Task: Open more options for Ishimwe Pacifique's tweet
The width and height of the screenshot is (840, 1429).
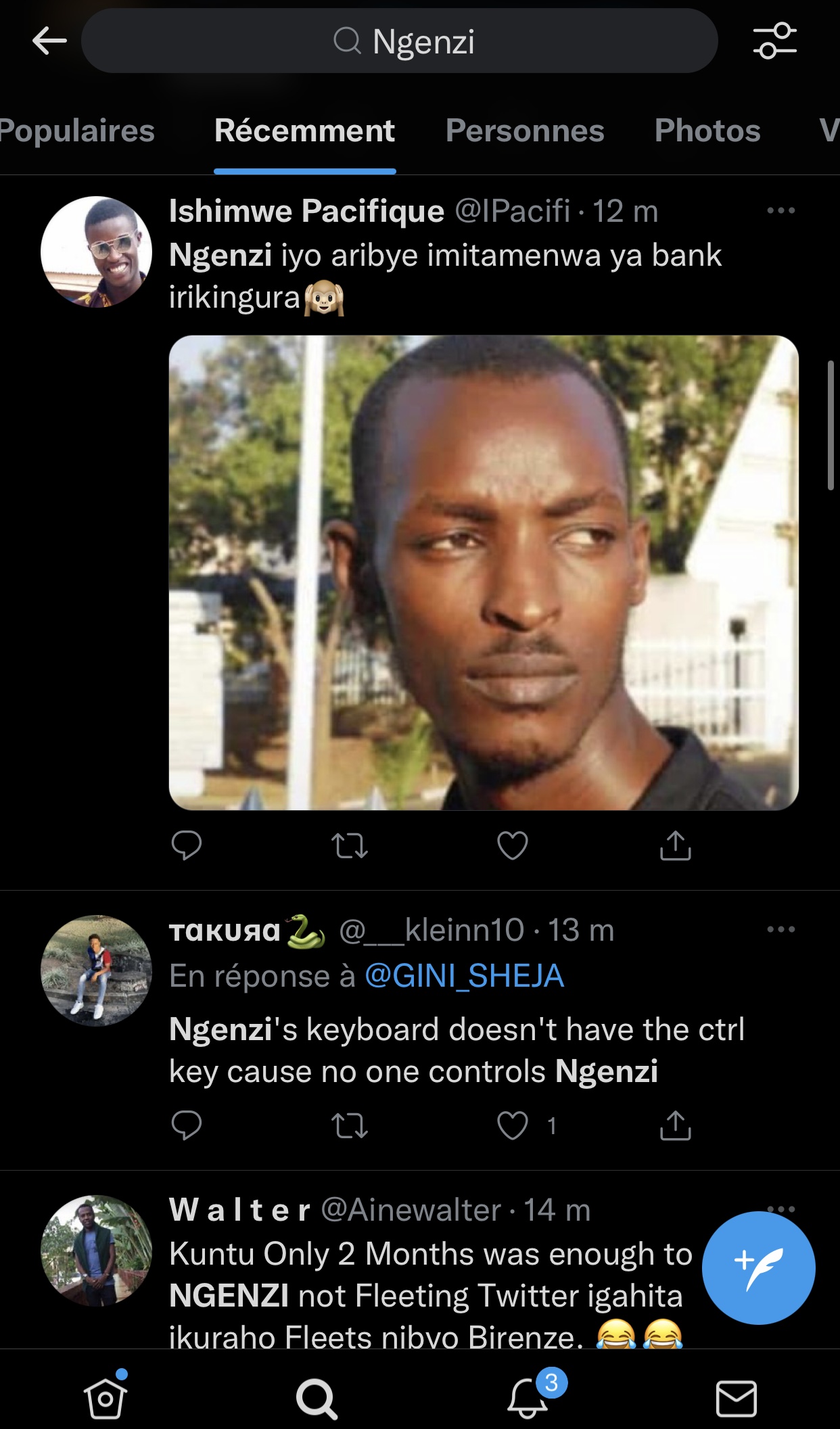Action: coord(780,211)
